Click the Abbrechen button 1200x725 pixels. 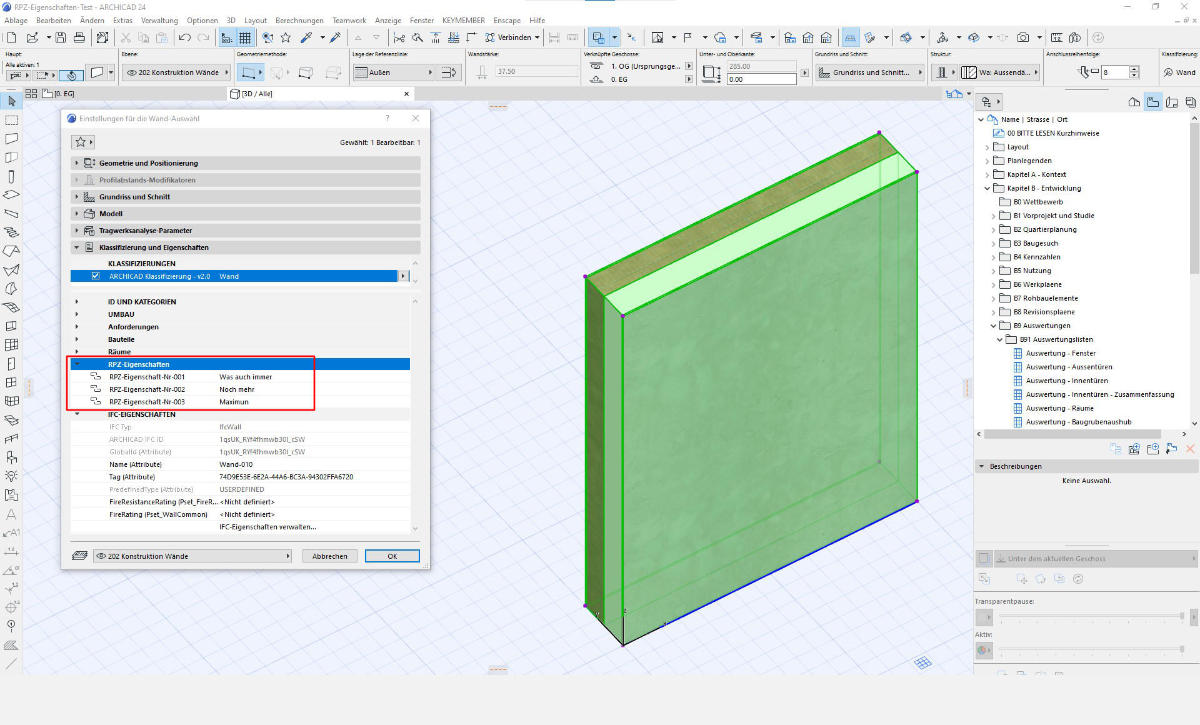[x=330, y=556]
